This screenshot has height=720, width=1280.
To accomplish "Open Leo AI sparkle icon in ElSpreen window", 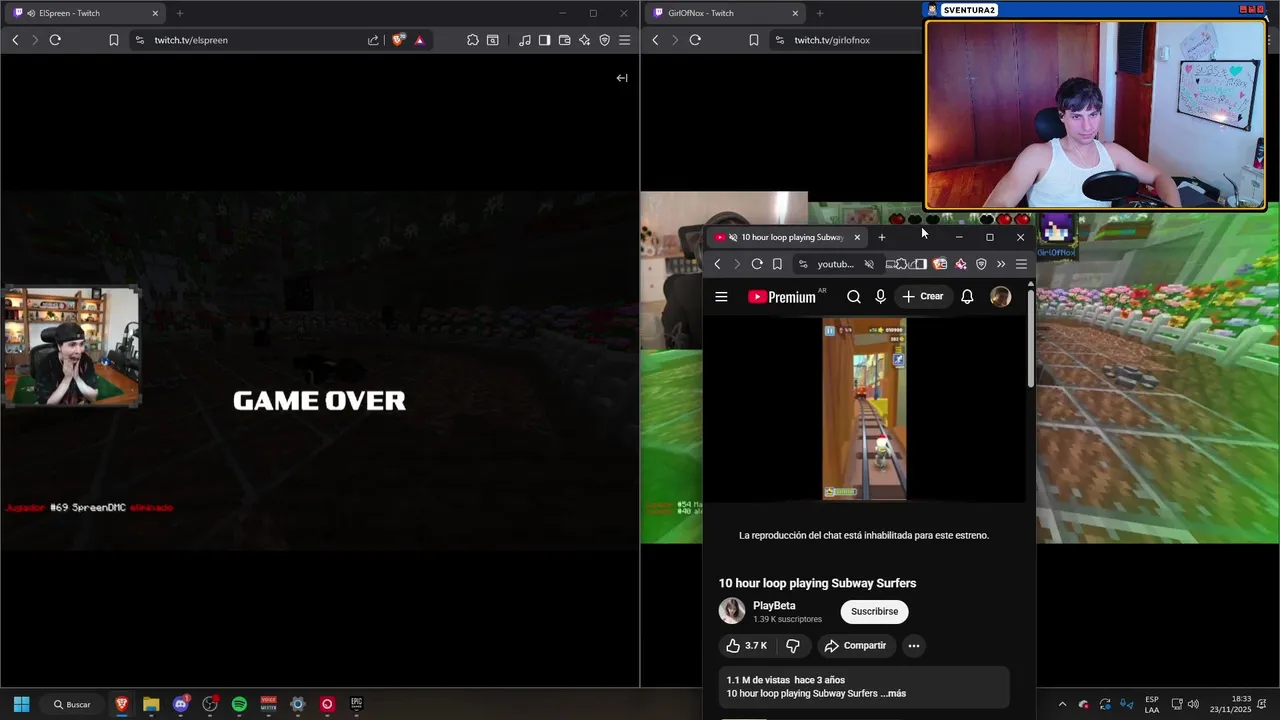I will pos(584,40).
